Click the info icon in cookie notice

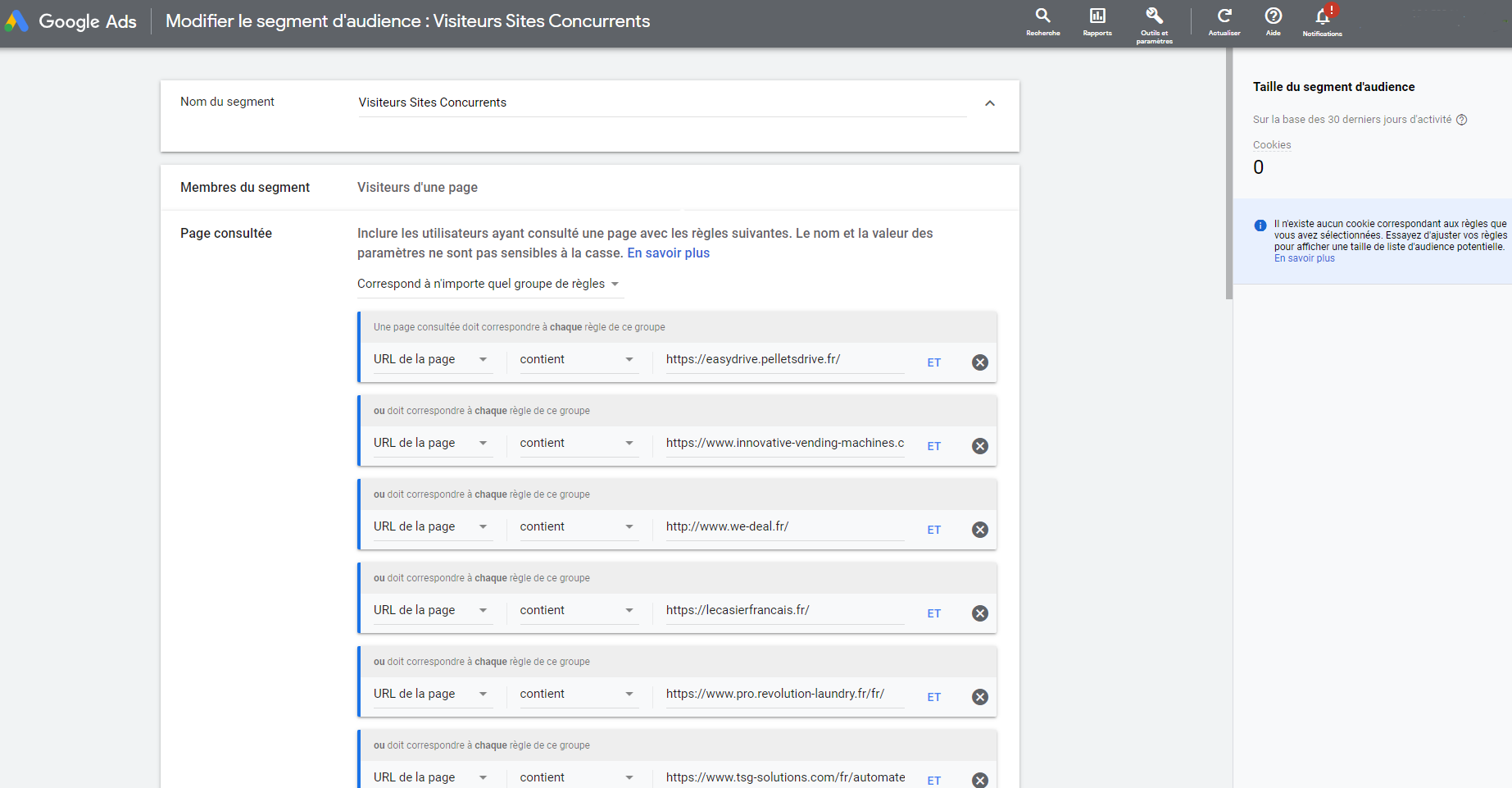[x=1260, y=225]
